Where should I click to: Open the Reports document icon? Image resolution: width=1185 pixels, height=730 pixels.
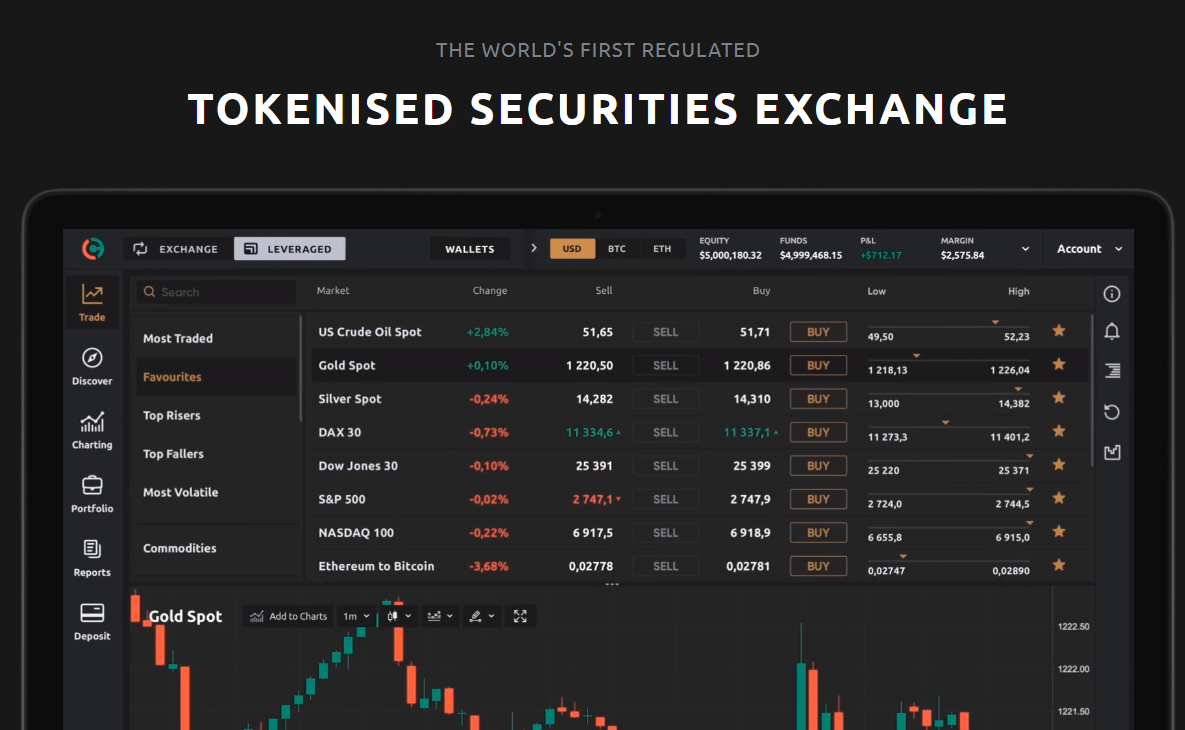(x=92, y=549)
